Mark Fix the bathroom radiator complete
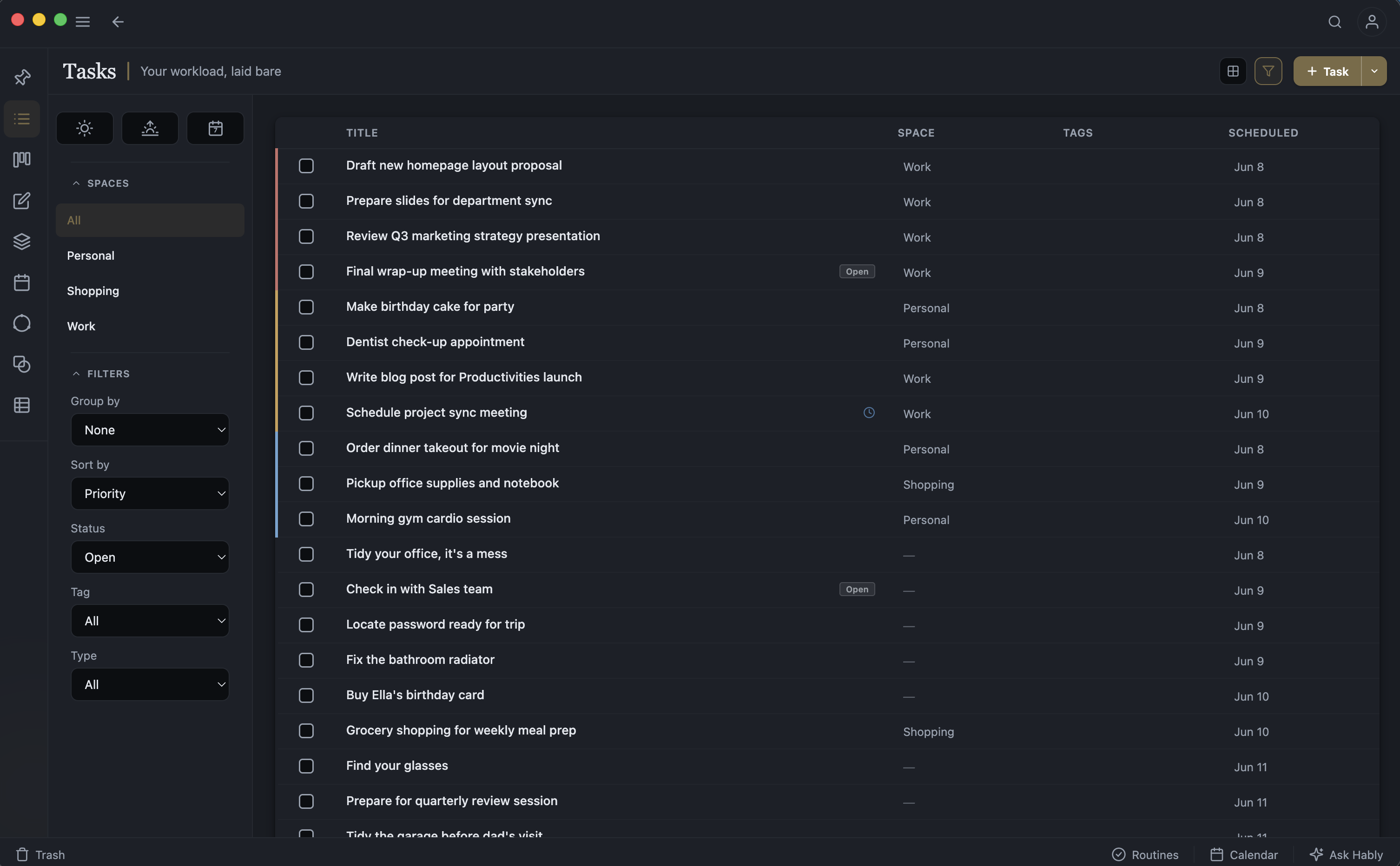This screenshot has width=1400, height=866. click(306, 660)
